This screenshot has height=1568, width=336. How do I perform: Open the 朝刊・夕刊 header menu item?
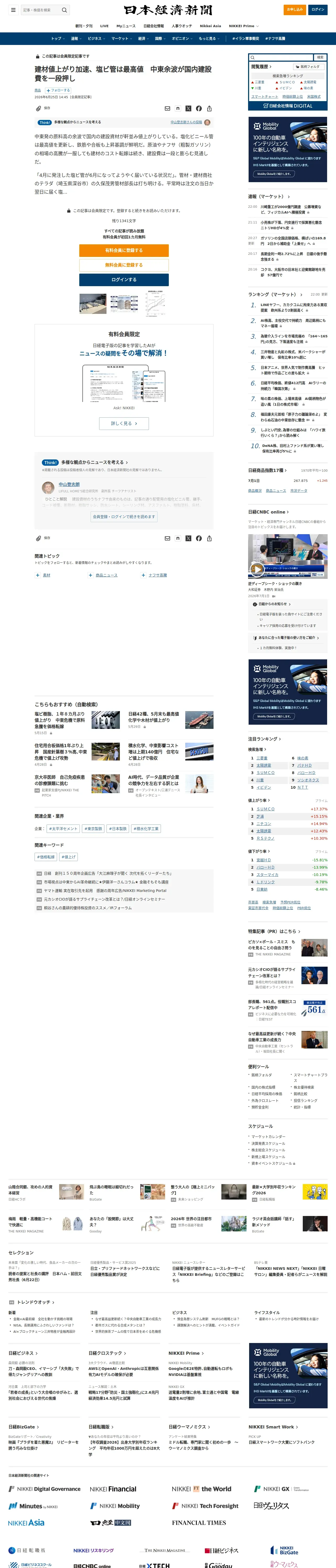click(x=84, y=26)
